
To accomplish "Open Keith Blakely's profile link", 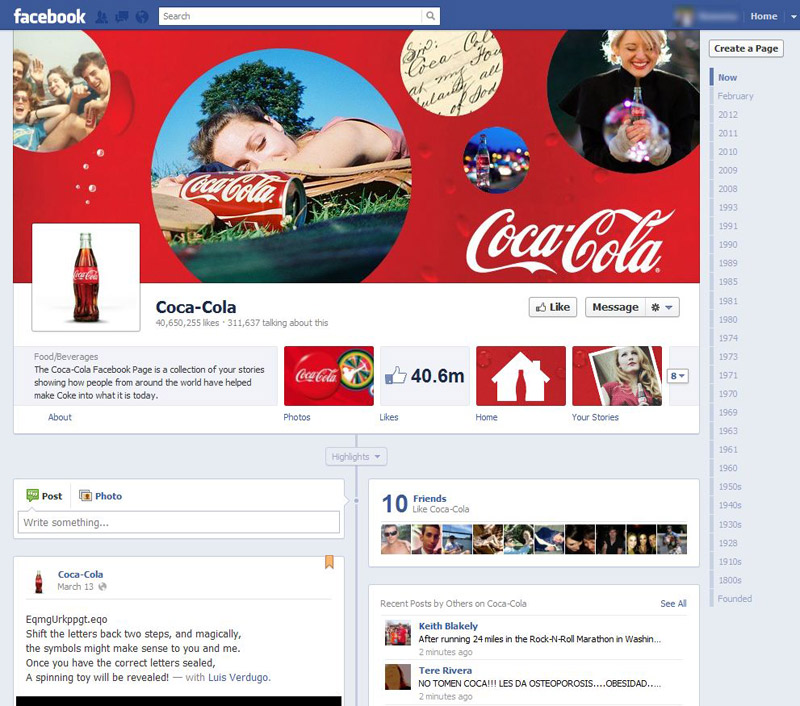I will point(448,626).
